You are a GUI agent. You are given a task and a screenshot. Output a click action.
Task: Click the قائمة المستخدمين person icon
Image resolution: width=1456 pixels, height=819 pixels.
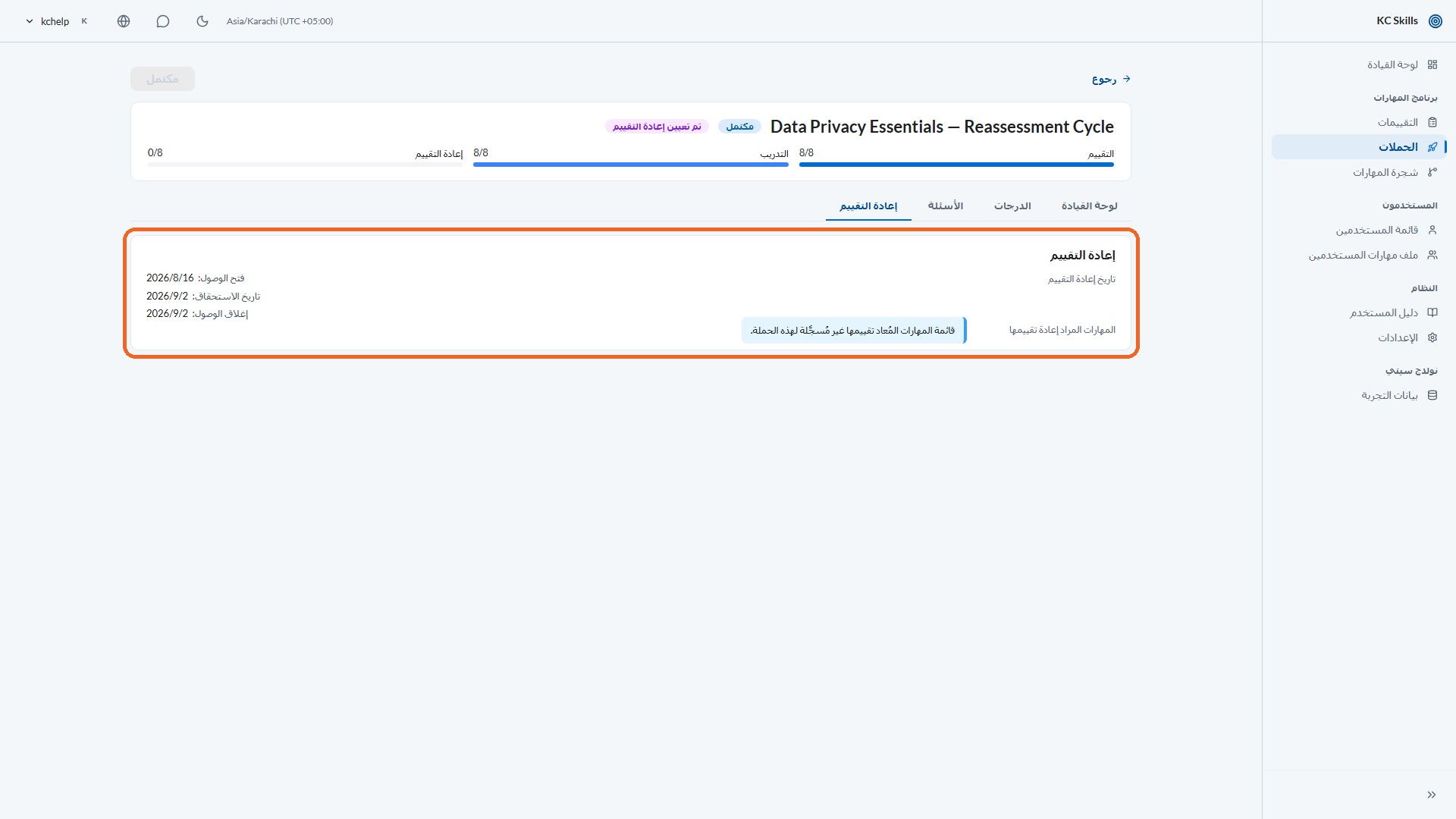coord(1432,230)
